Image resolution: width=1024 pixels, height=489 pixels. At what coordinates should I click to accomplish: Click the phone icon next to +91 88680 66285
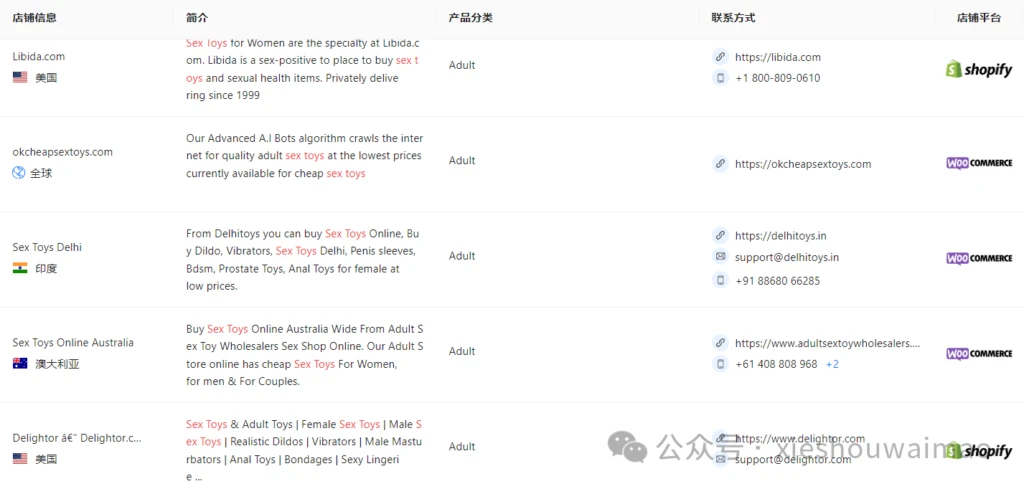[720, 280]
